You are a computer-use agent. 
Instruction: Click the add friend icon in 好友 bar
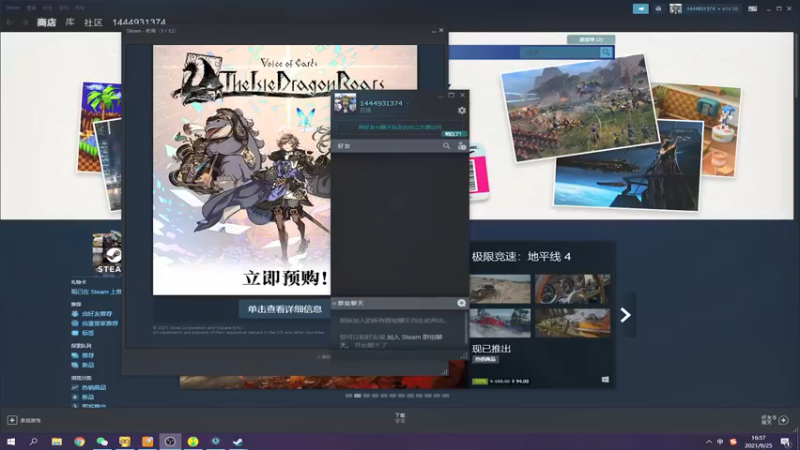(462, 146)
